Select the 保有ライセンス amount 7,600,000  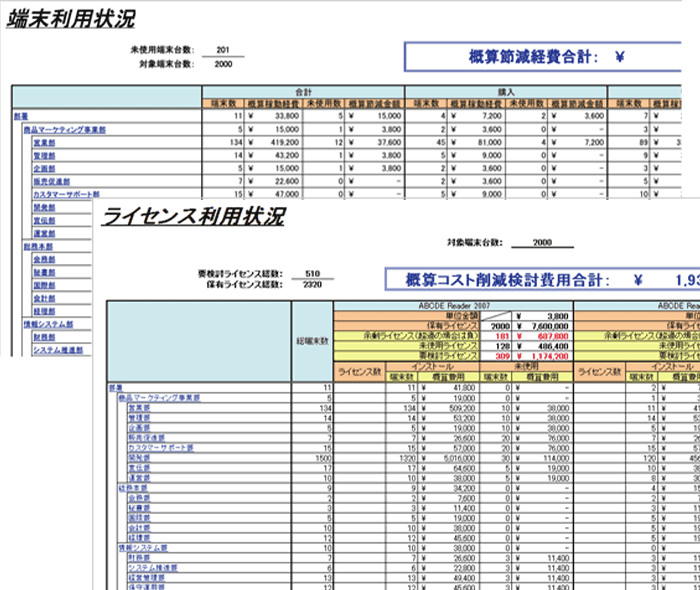click(x=542, y=326)
